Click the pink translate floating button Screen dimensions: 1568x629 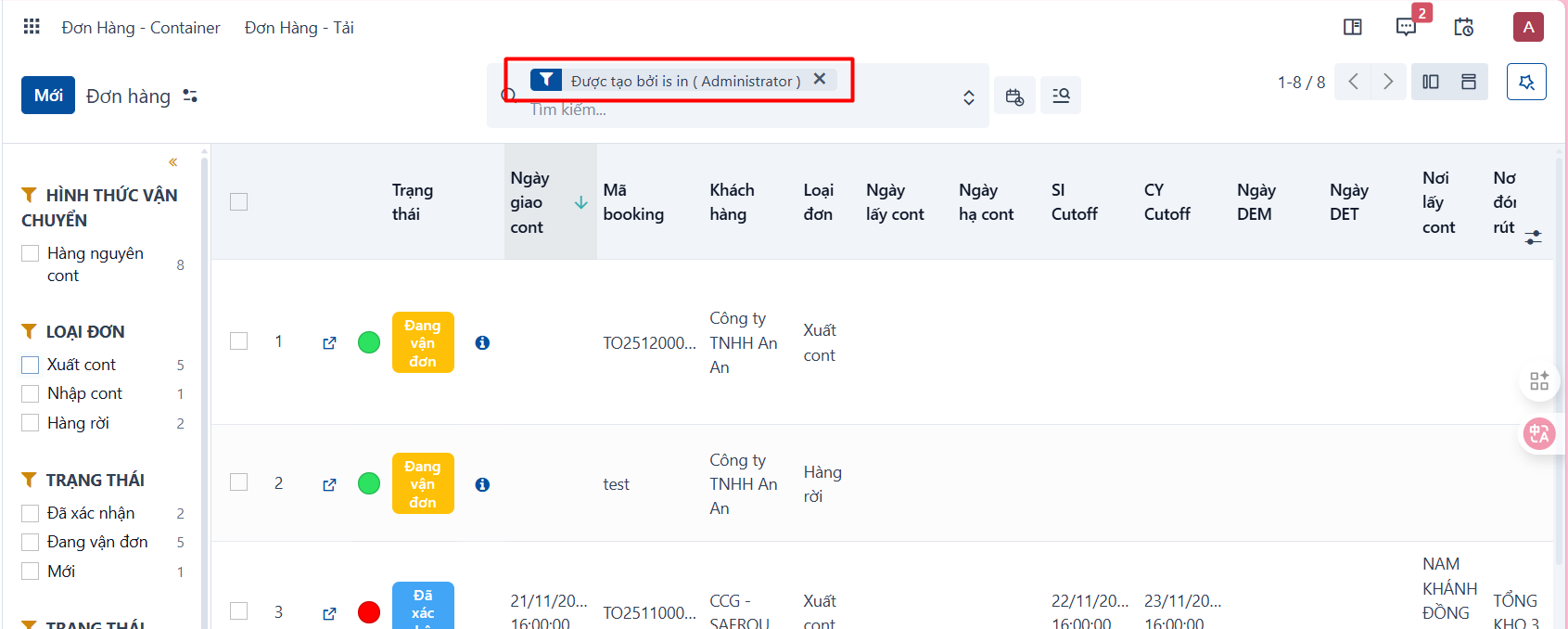click(x=1539, y=433)
